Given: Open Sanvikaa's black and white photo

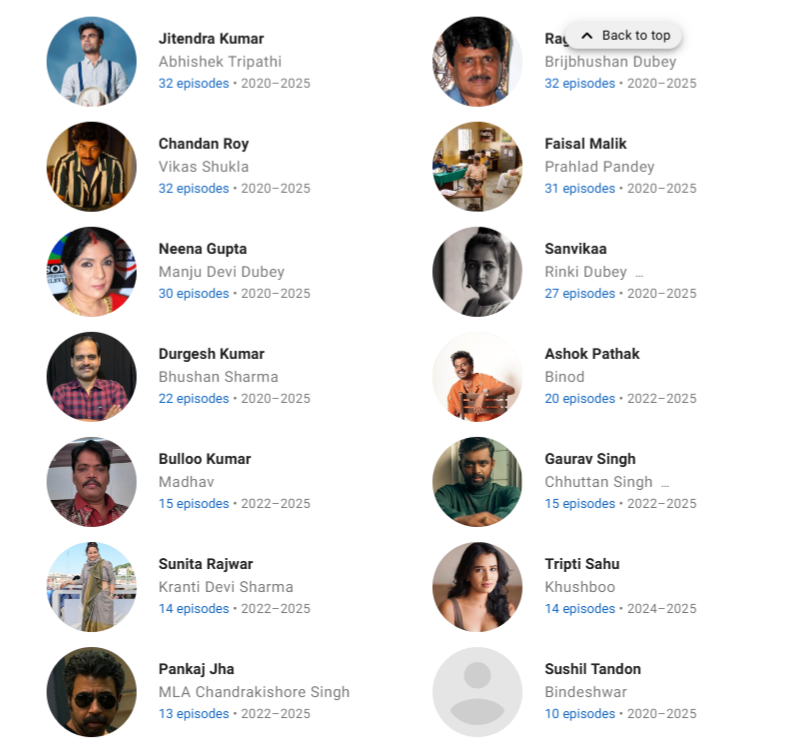Looking at the screenshot, I should (x=477, y=272).
